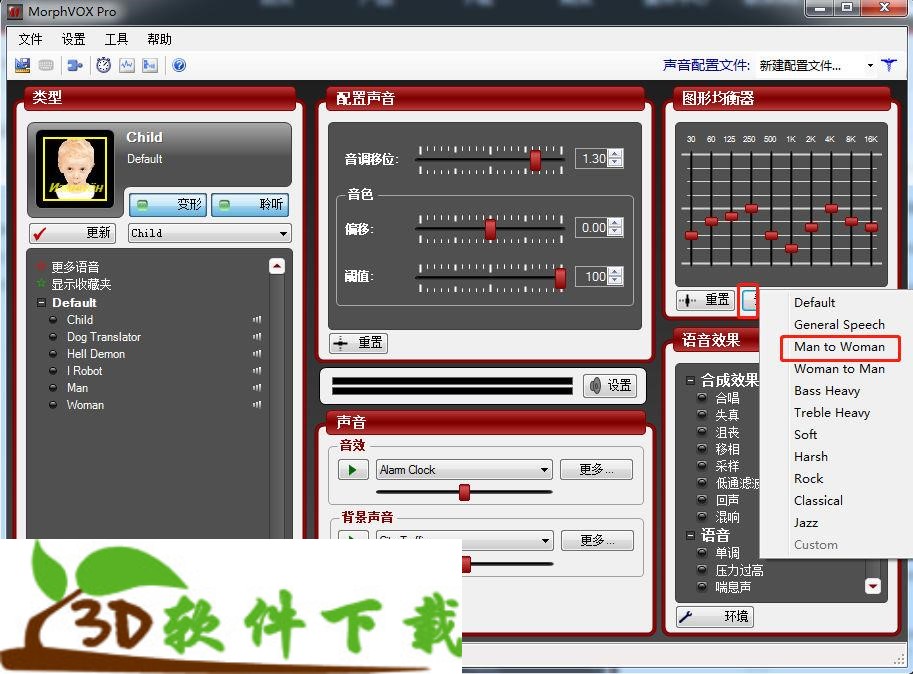This screenshot has height=674, width=913.
Task: Collapse the 语音 effects group
Action: coord(690,535)
